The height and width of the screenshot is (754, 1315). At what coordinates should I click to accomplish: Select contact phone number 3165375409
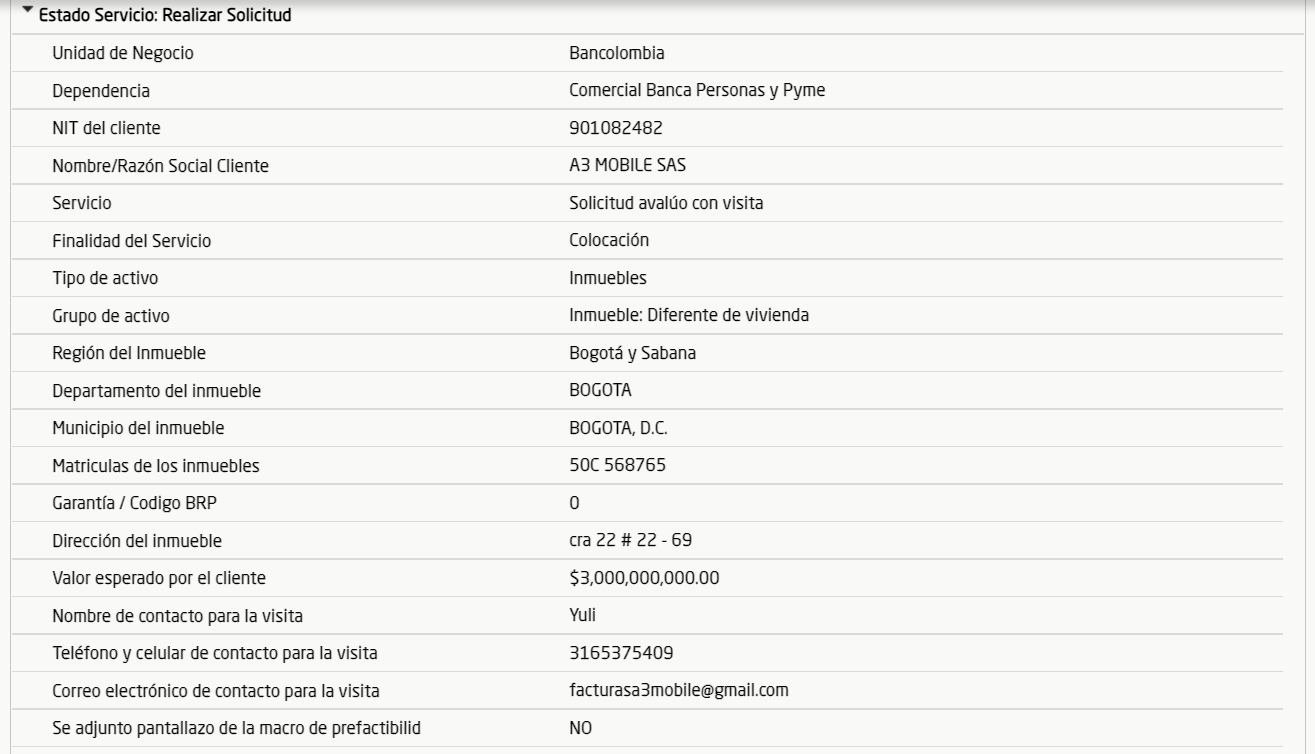coord(620,653)
